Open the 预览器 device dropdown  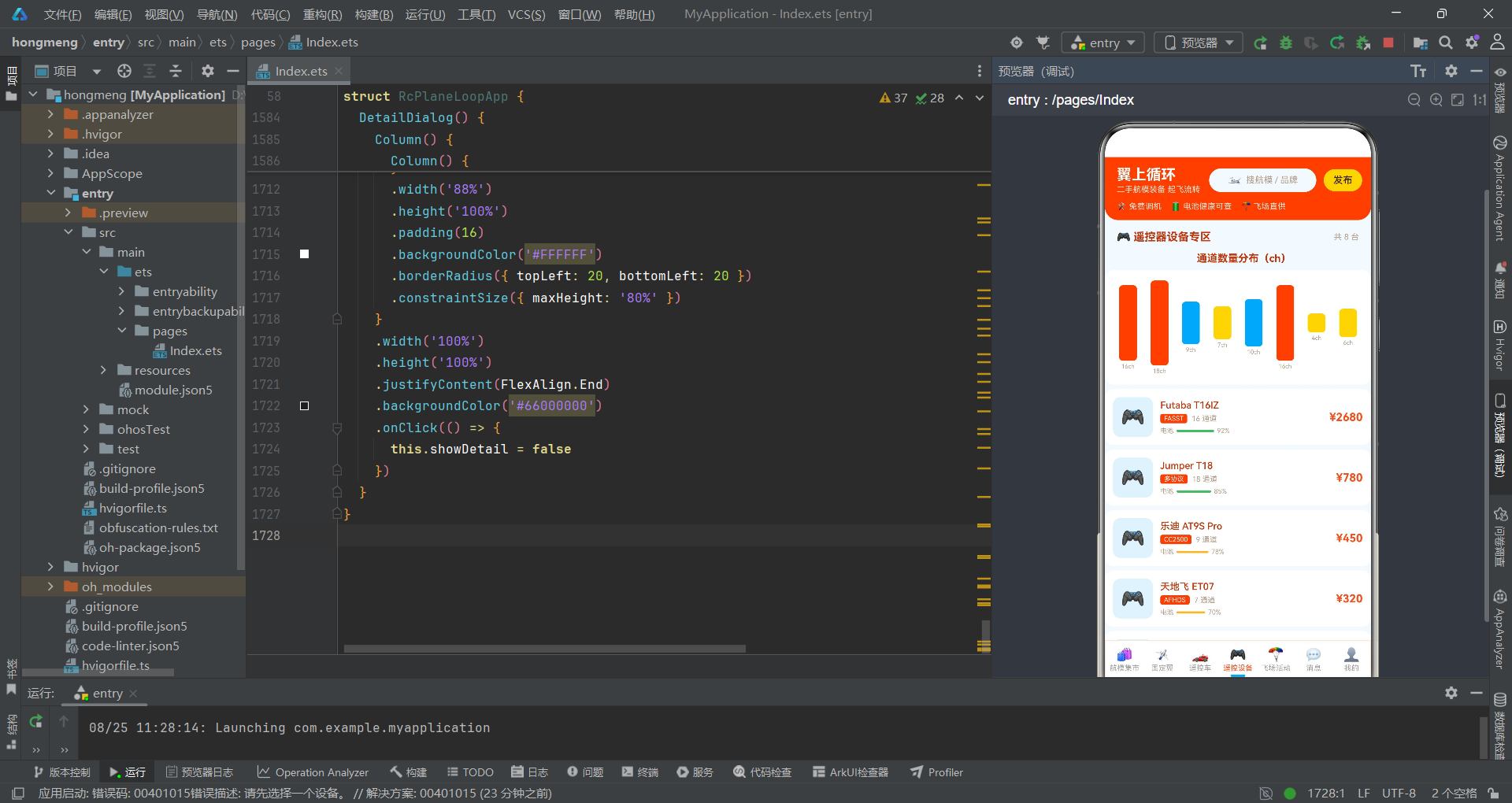click(x=1199, y=43)
